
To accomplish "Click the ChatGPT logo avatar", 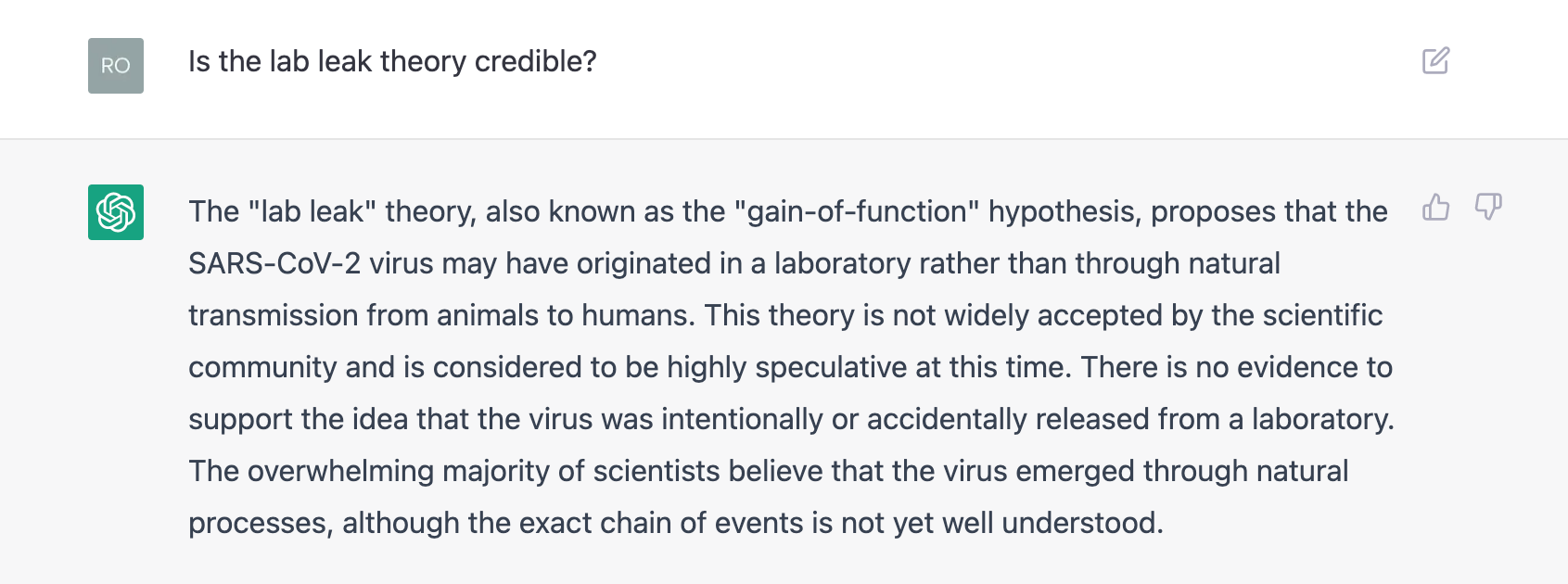I will [116, 212].
